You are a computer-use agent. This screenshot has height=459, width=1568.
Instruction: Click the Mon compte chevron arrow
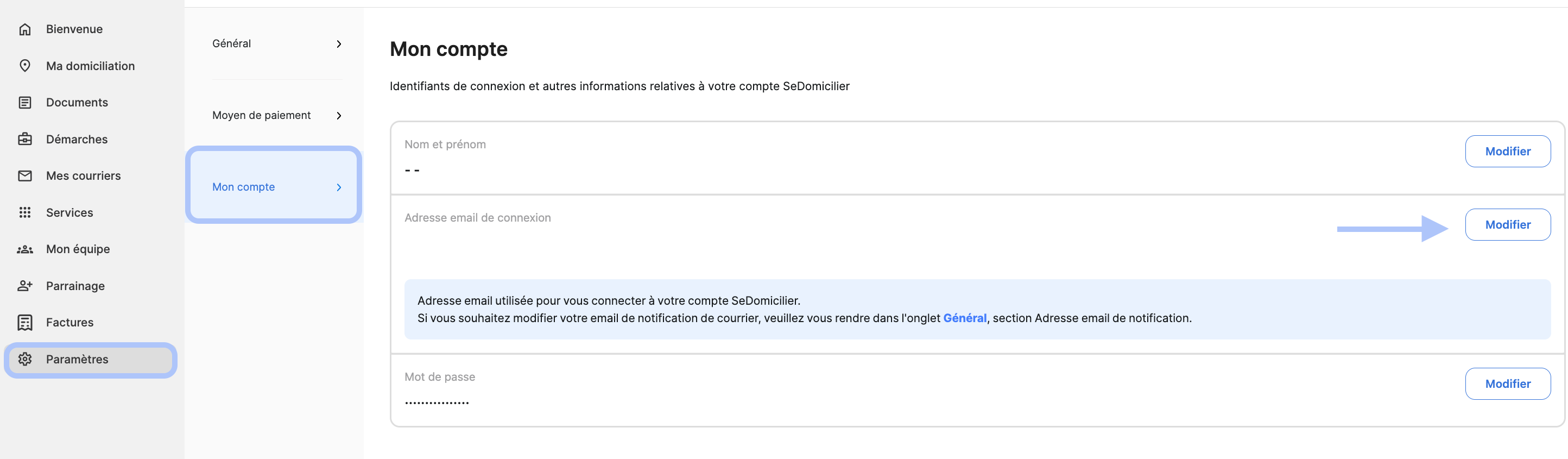(339, 187)
